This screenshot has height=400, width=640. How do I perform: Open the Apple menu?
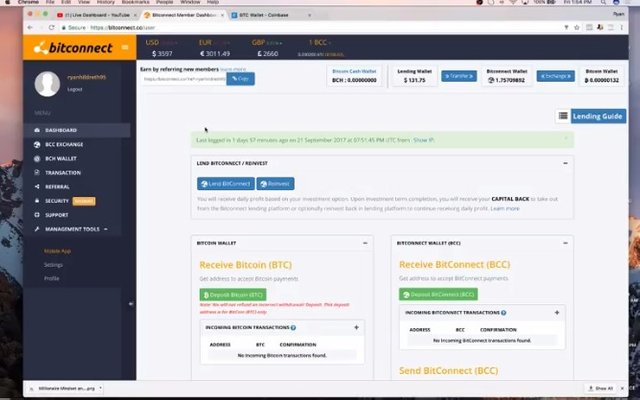click(x=7, y=2)
